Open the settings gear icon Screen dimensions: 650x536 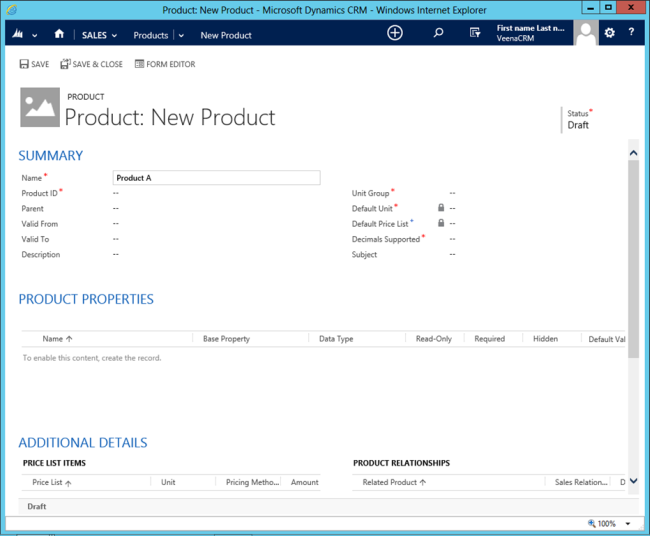[609, 33]
